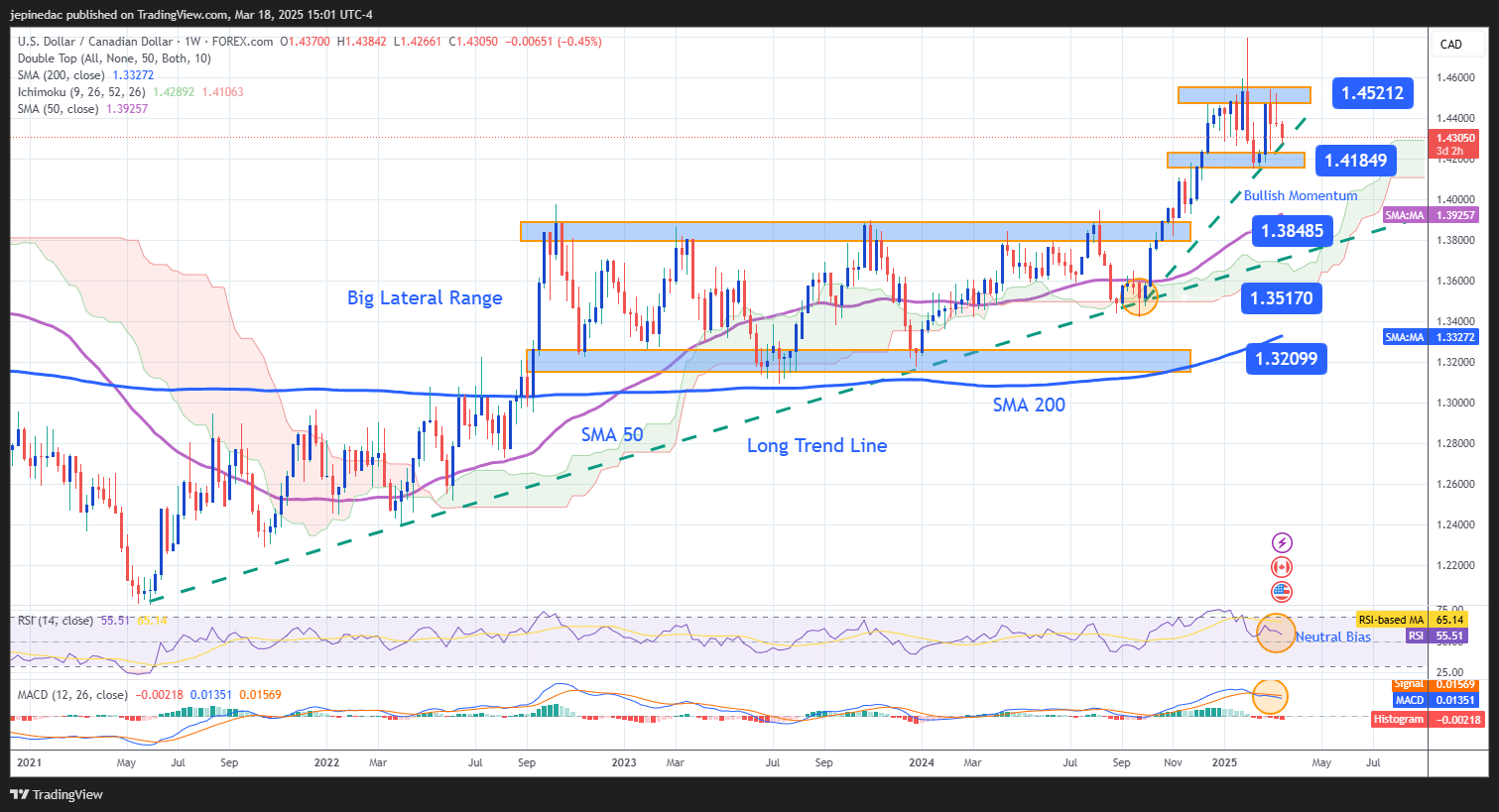The height and width of the screenshot is (812, 1499).
Task: Click the 'Neutral Bias' annotation near RSI
Action: (x=1333, y=637)
